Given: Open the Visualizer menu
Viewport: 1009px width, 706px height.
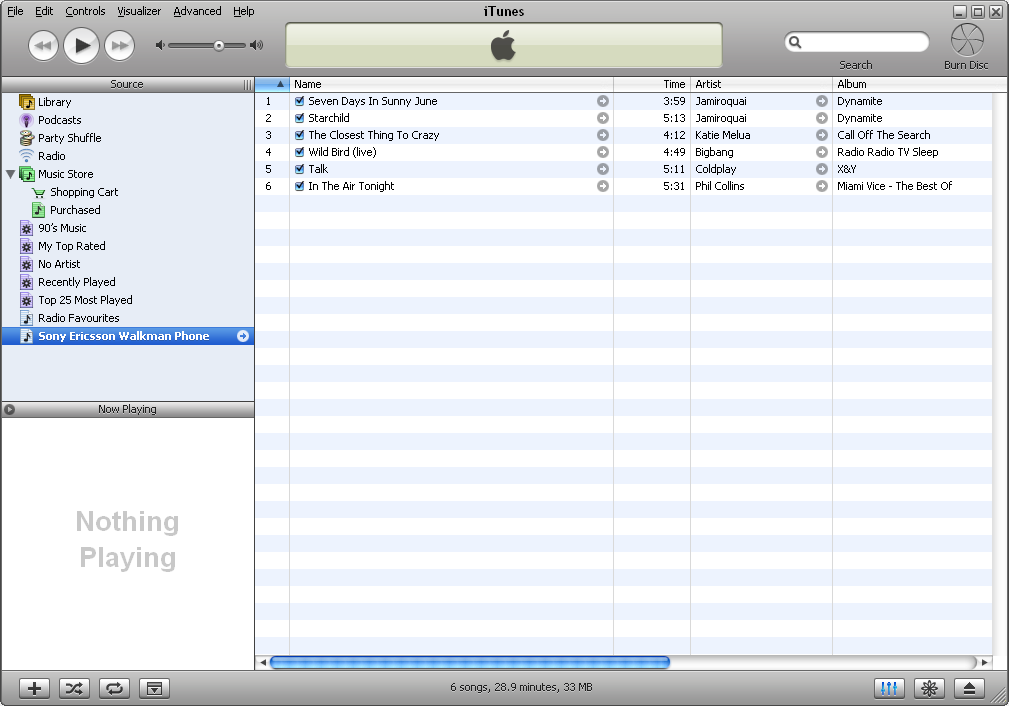Looking at the screenshot, I should point(139,11).
